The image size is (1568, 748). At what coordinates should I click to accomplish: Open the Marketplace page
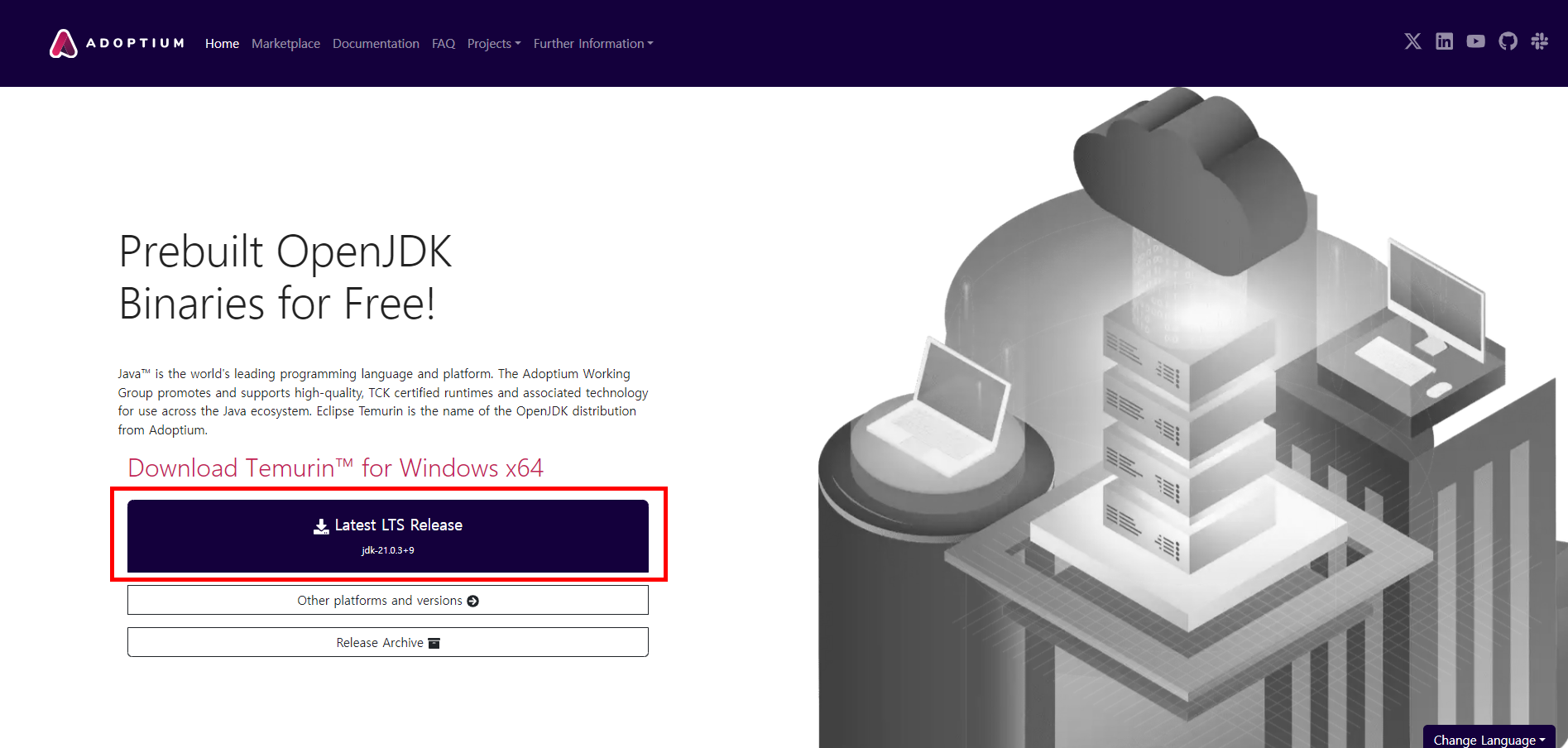point(285,43)
